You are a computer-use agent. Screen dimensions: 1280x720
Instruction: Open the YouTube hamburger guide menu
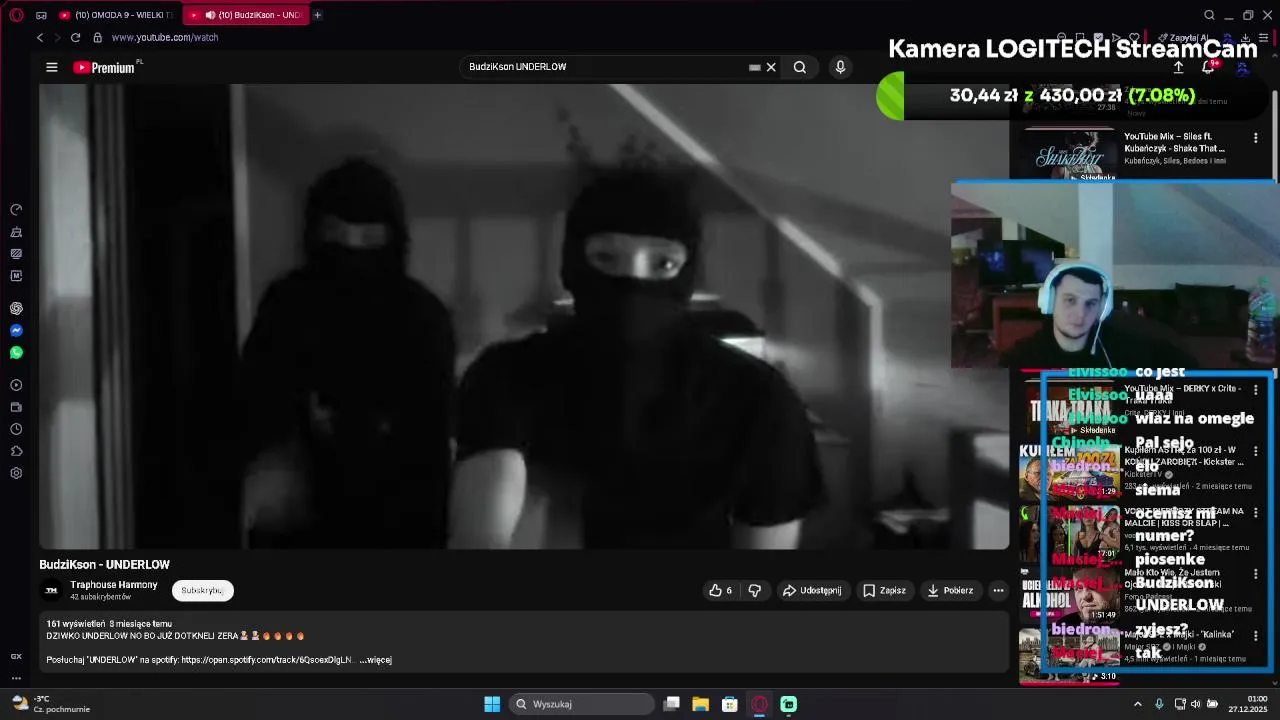pyautogui.click(x=52, y=67)
